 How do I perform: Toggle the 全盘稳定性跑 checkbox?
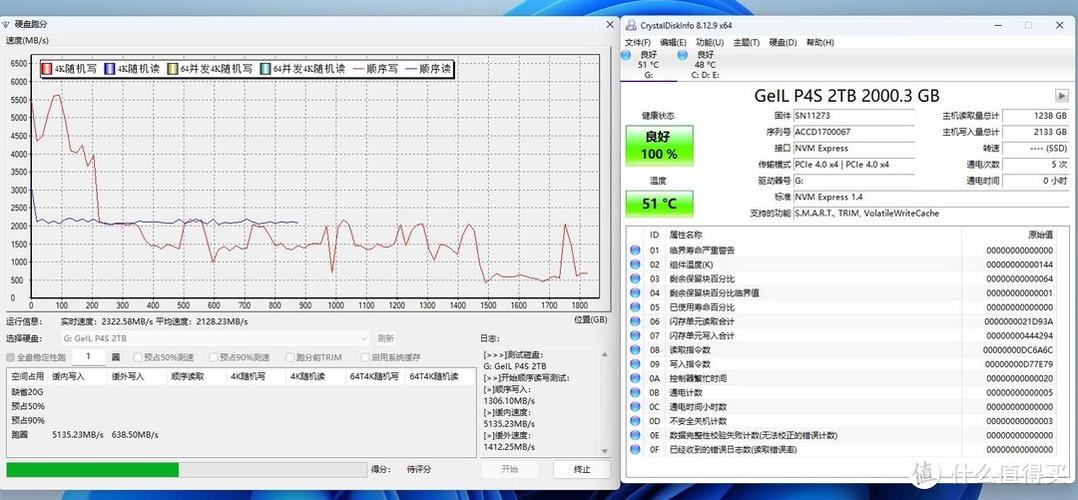[x=10, y=358]
